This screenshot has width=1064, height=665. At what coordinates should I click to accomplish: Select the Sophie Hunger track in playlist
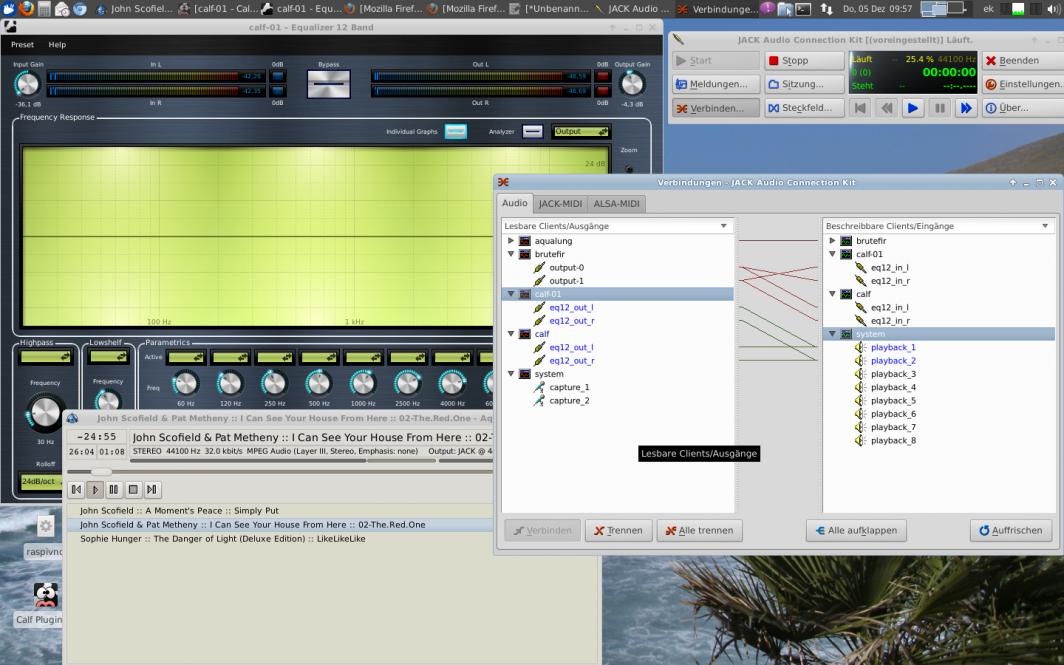point(222,538)
